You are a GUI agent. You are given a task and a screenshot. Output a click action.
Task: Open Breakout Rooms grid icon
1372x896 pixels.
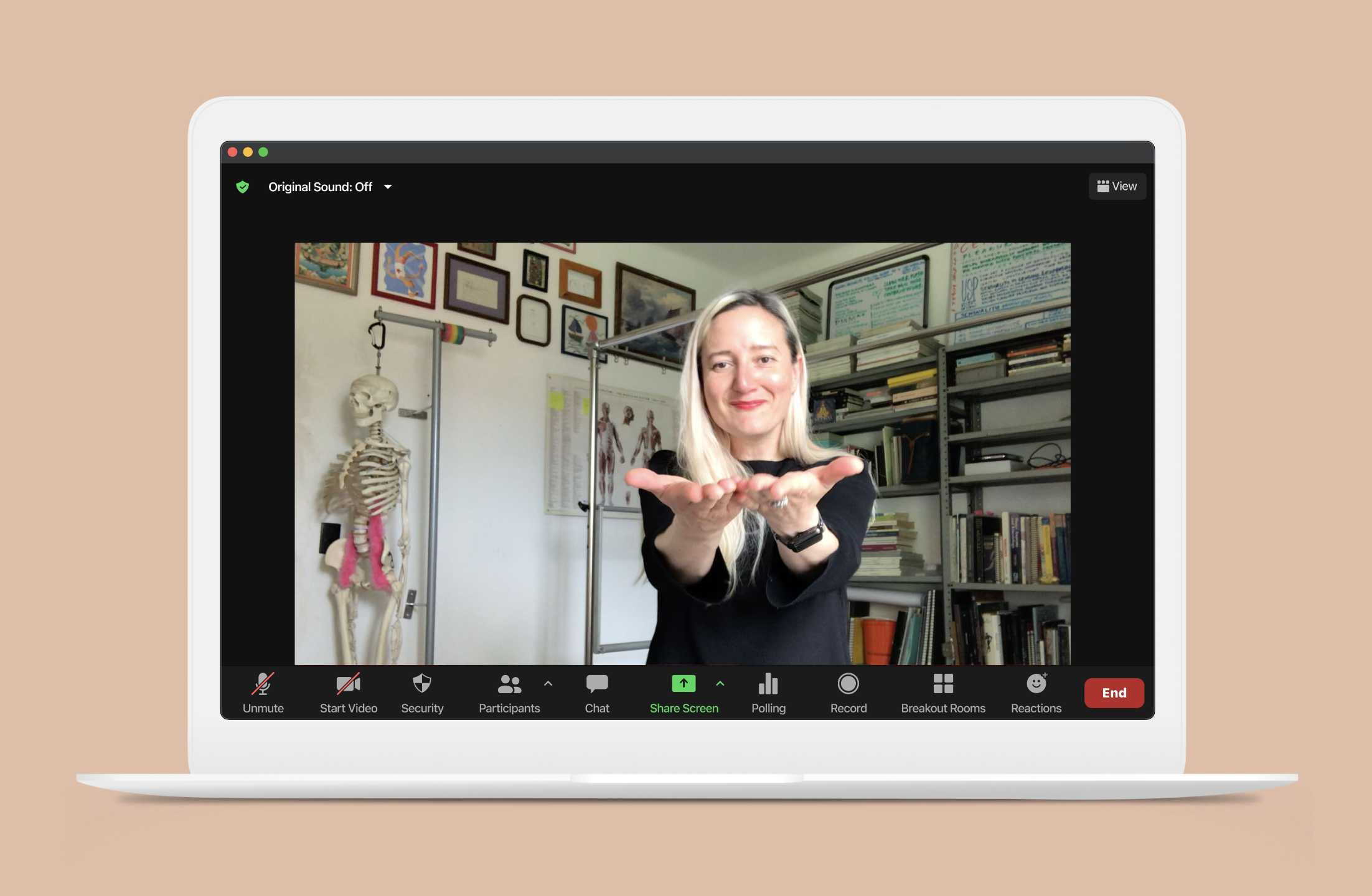(x=942, y=692)
